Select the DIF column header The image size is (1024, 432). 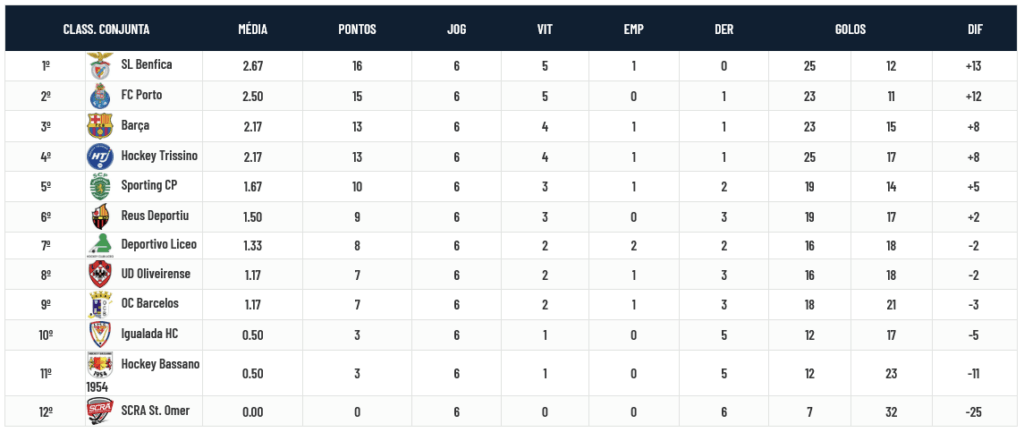pos(974,29)
